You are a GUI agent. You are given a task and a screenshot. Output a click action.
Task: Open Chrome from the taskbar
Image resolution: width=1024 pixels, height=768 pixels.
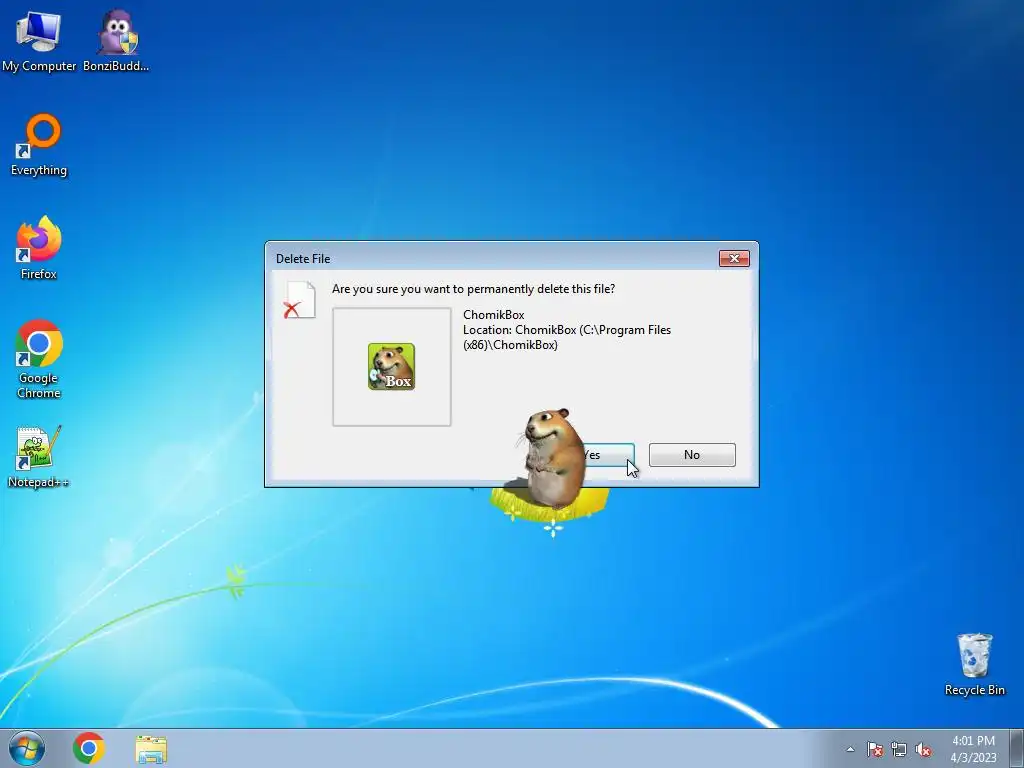click(89, 748)
